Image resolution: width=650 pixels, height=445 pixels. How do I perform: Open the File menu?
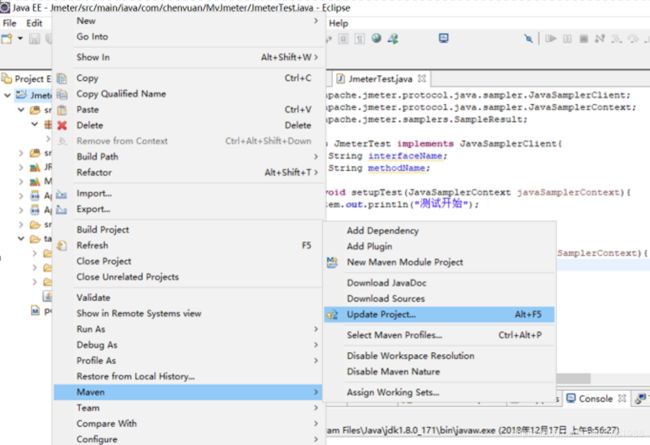[10, 23]
